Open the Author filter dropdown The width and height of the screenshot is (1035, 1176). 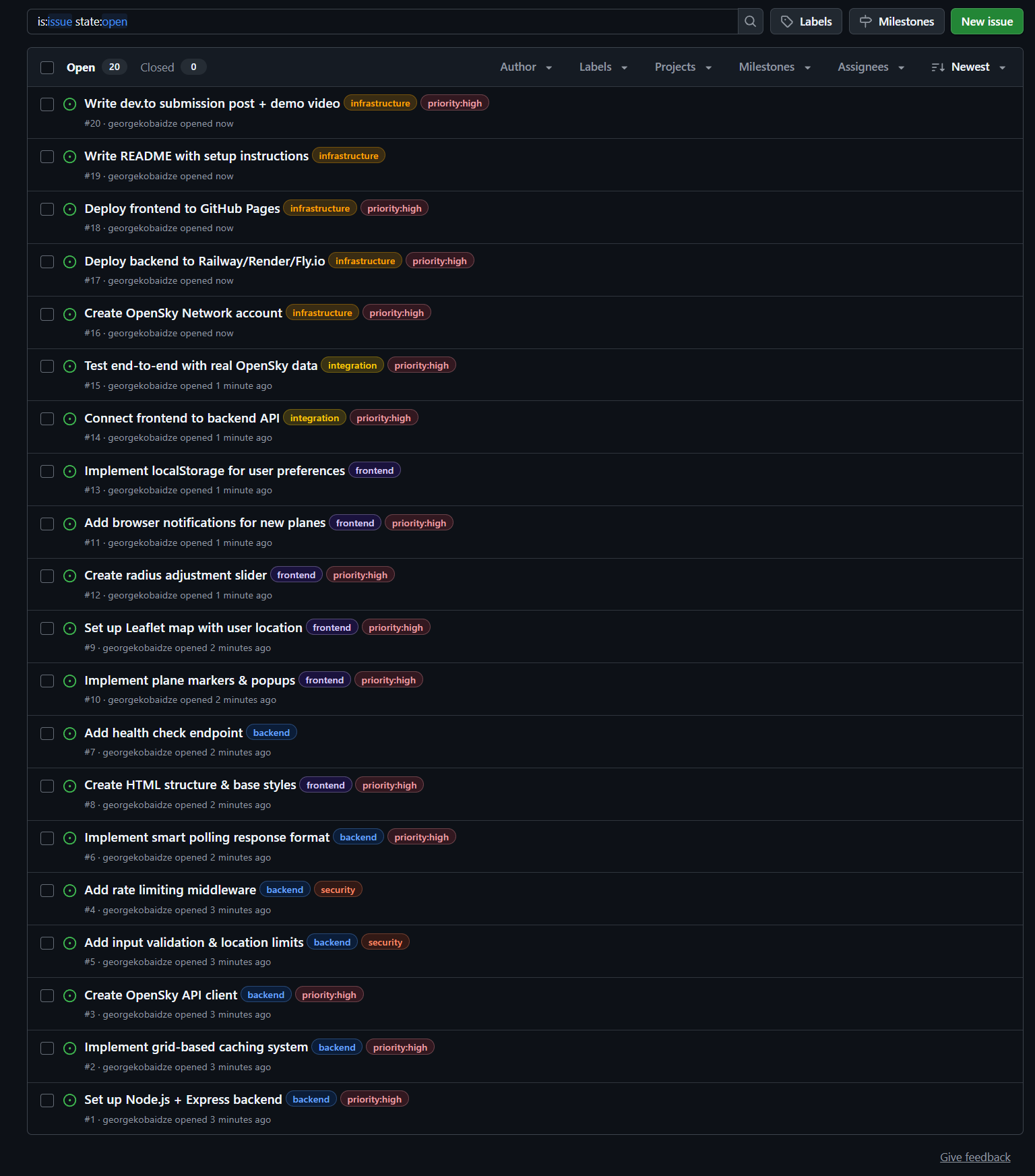pyautogui.click(x=526, y=67)
